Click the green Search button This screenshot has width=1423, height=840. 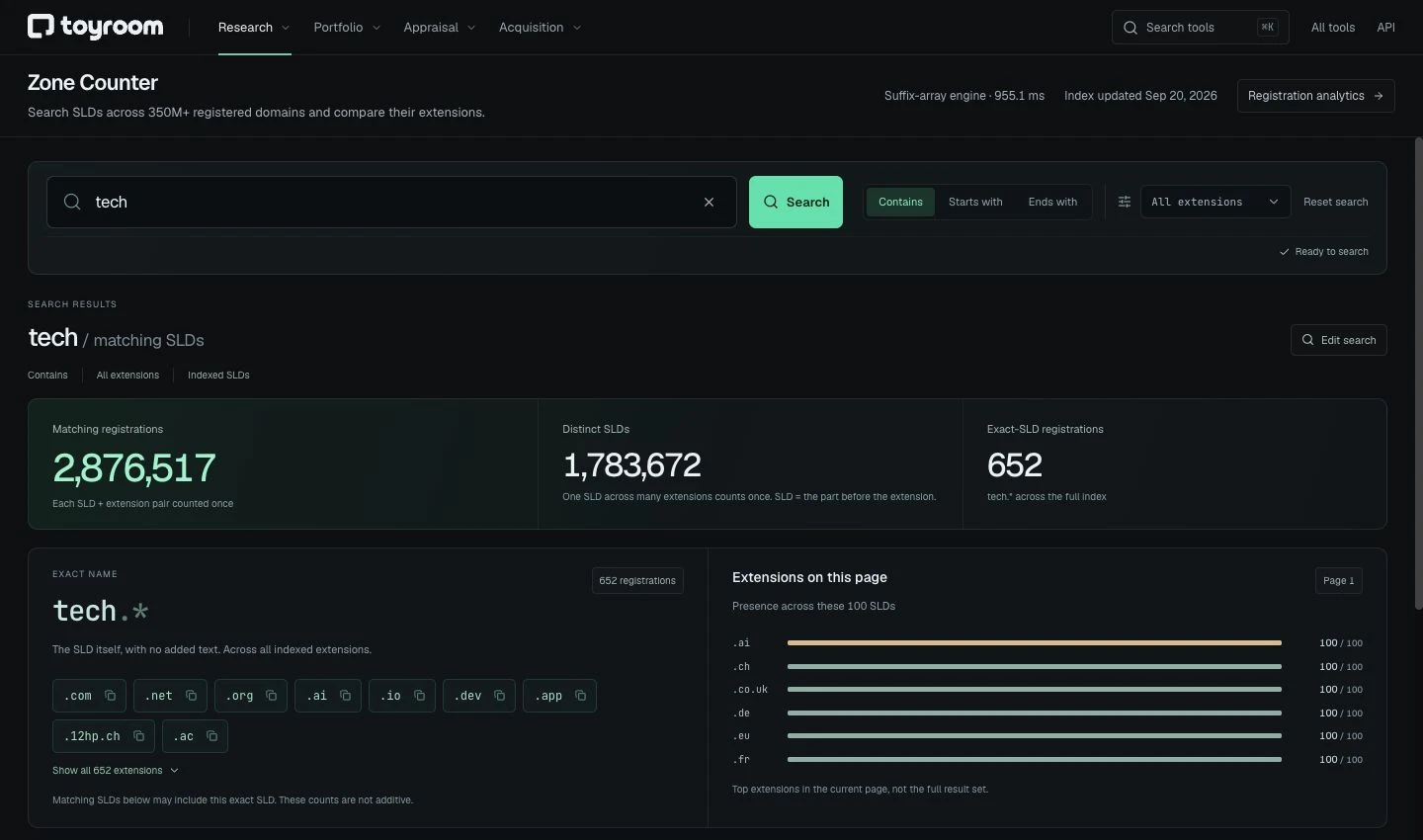click(795, 202)
